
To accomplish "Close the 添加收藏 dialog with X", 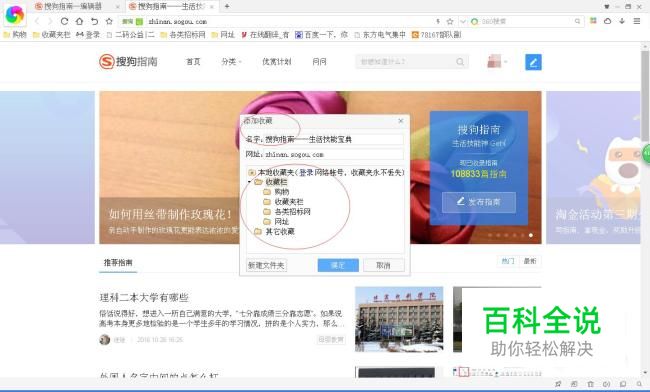I will click(400, 121).
